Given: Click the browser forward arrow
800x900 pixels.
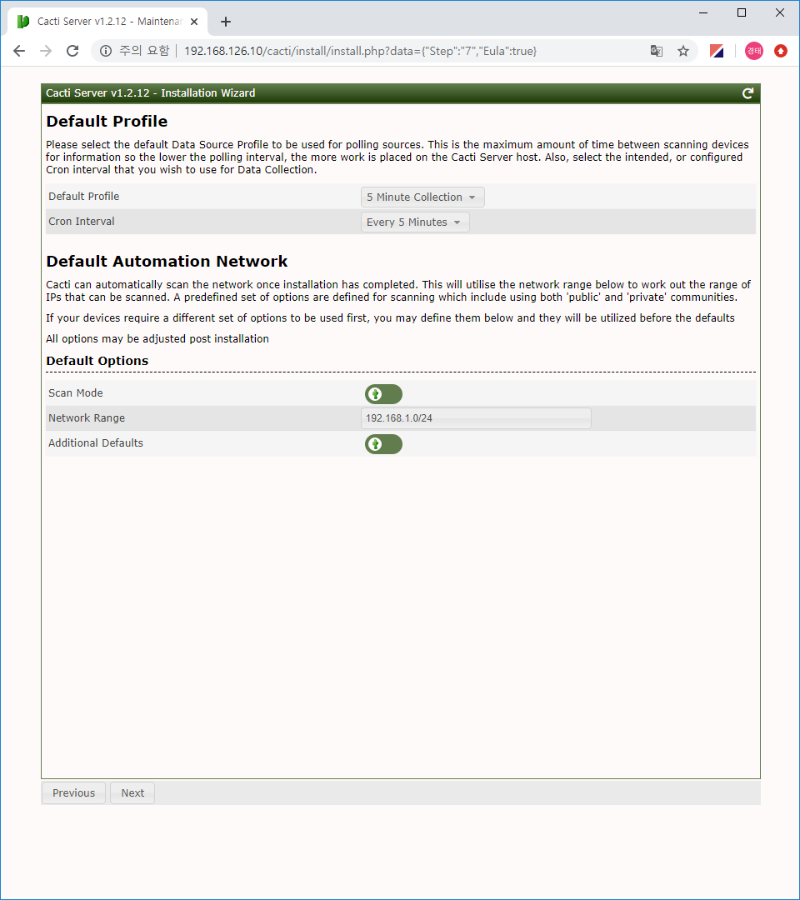Looking at the screenshot, I should click(x=45, y=51).
